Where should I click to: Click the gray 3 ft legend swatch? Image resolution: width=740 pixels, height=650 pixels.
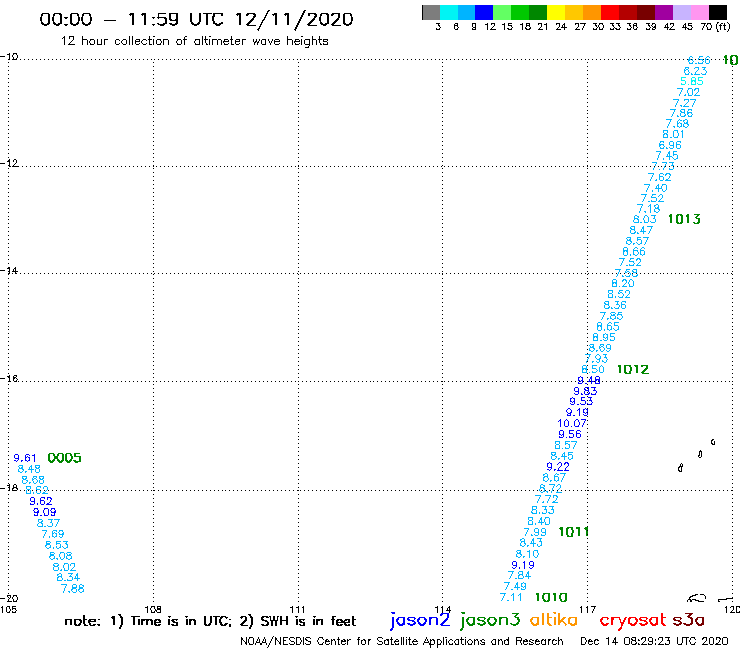coord(431,12)
